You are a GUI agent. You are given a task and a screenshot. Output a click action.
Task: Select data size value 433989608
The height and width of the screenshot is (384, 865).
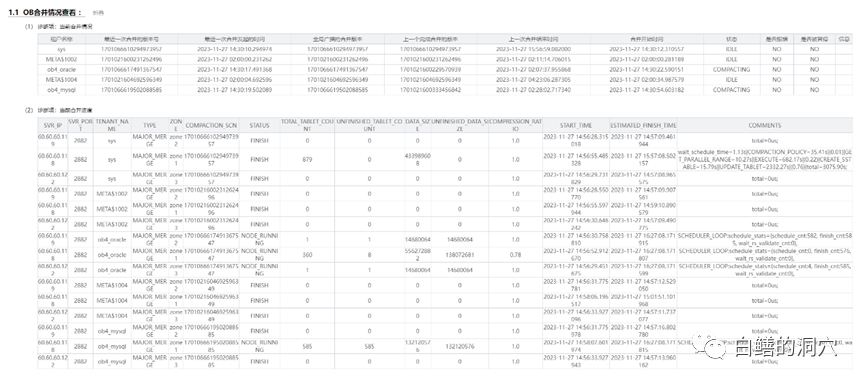click(x=417, y=159)
